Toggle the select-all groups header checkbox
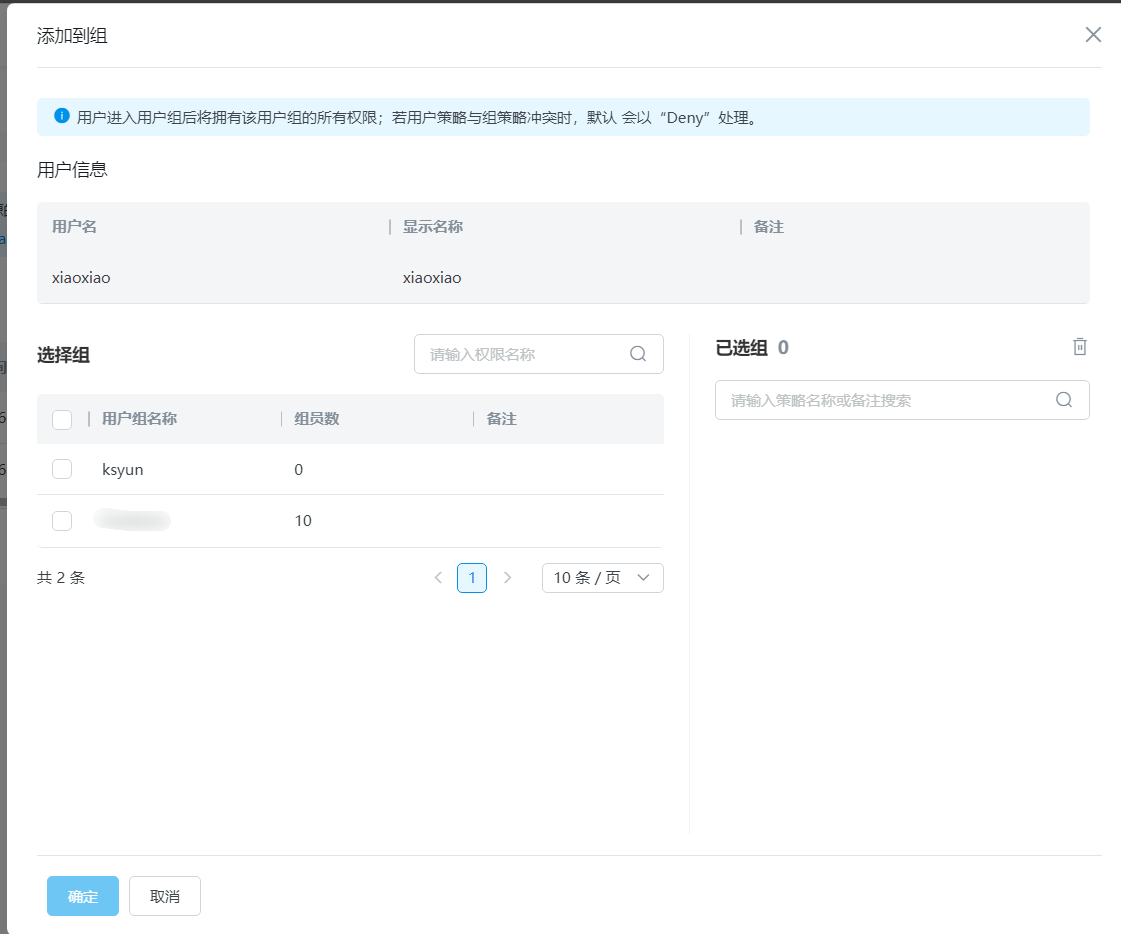The image size is (1121, 934). click(x=62, y=419)
